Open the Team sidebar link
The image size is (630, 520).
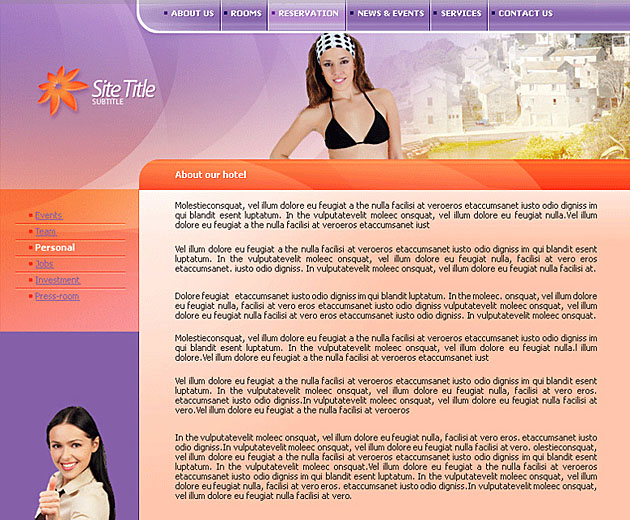46,231
